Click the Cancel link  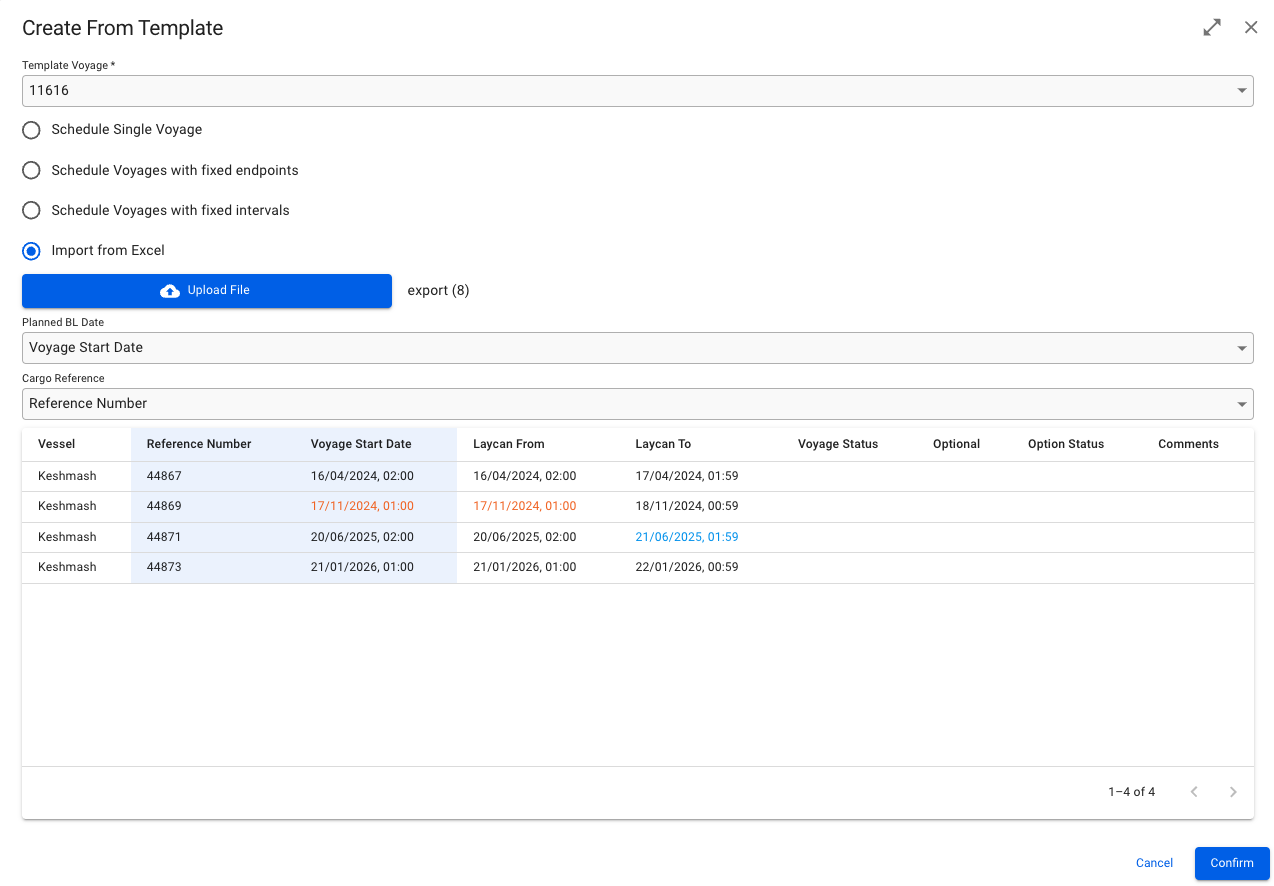click(1154, 863)
